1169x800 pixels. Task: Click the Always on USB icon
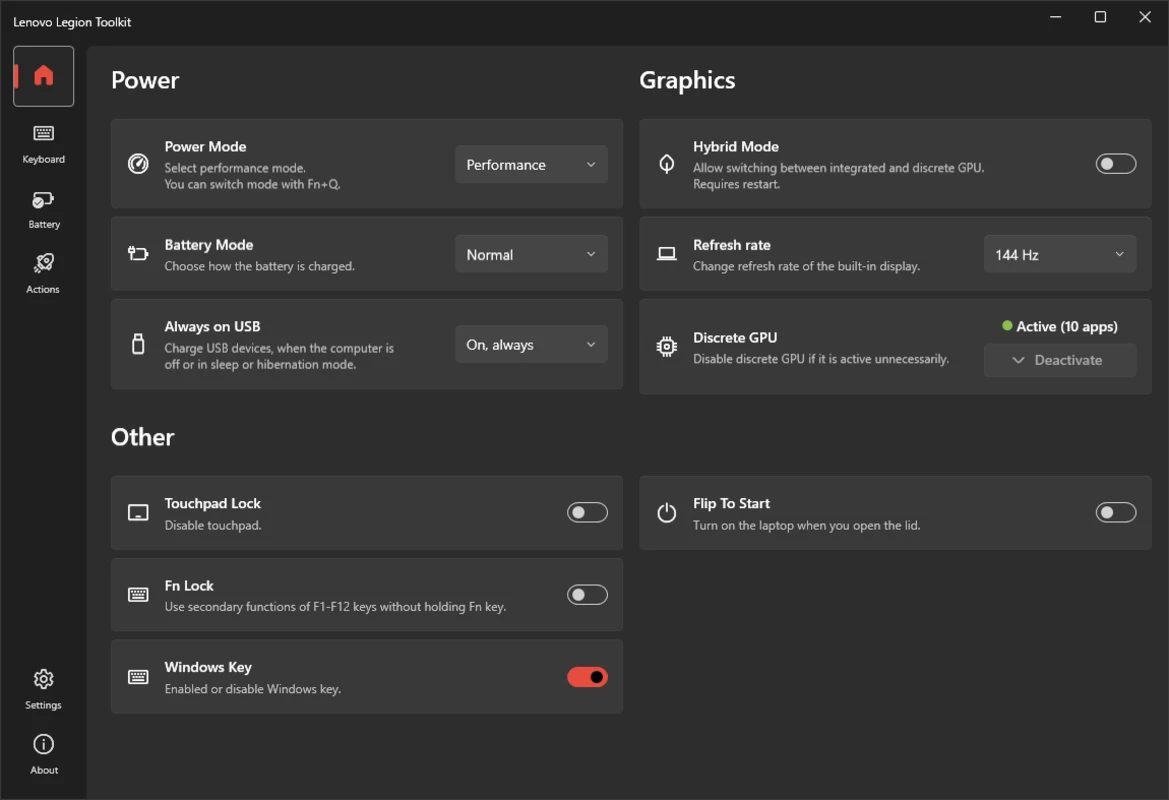pyautogui.click(x=138, y=344)
